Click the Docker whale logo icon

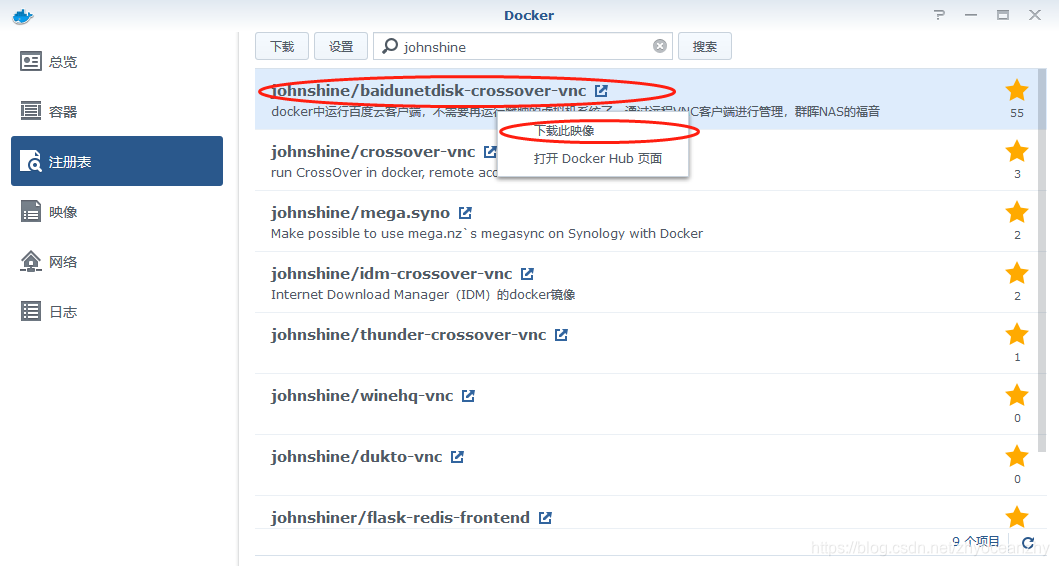23,16
